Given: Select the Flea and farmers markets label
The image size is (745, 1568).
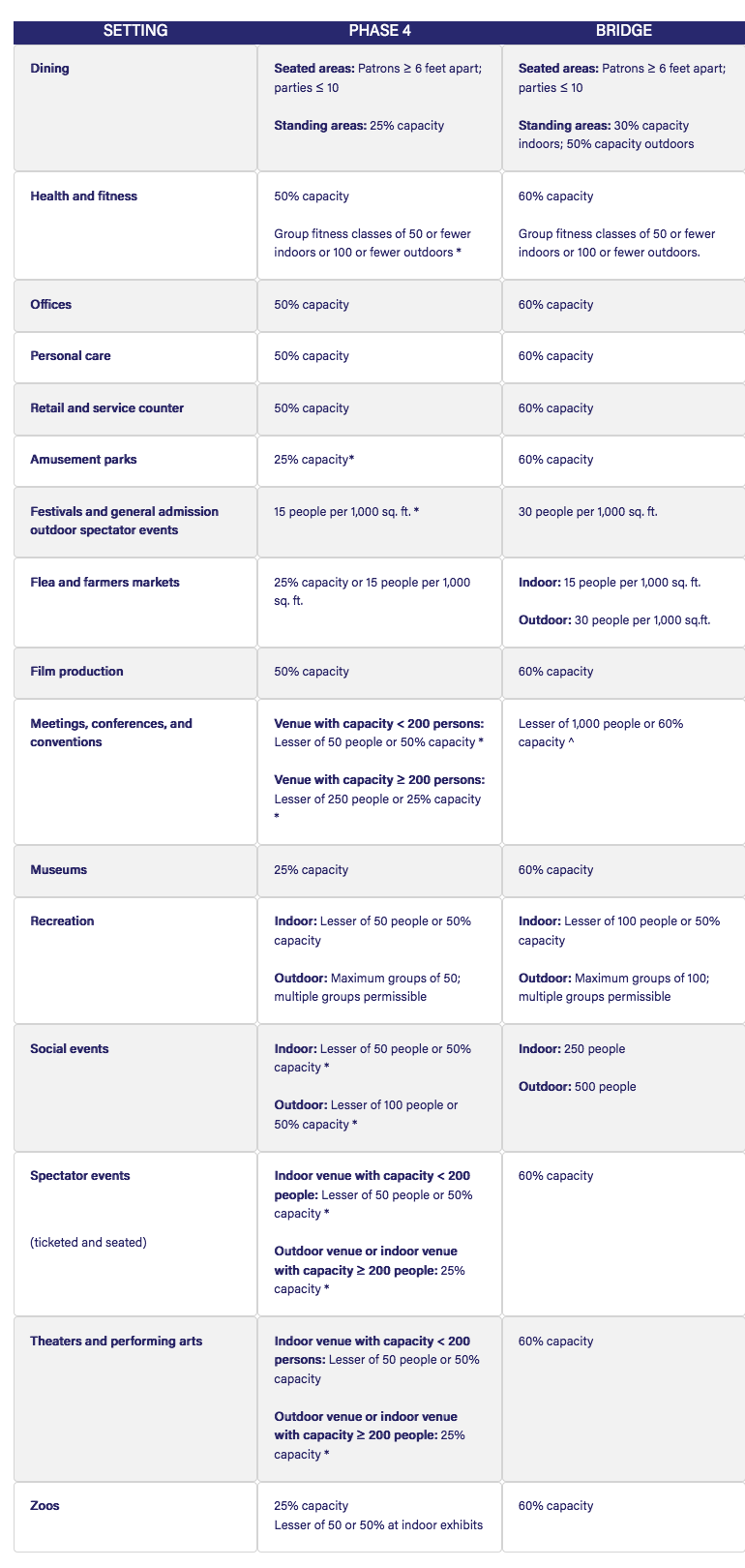Looking at the screenshot, I should [104, 583].
